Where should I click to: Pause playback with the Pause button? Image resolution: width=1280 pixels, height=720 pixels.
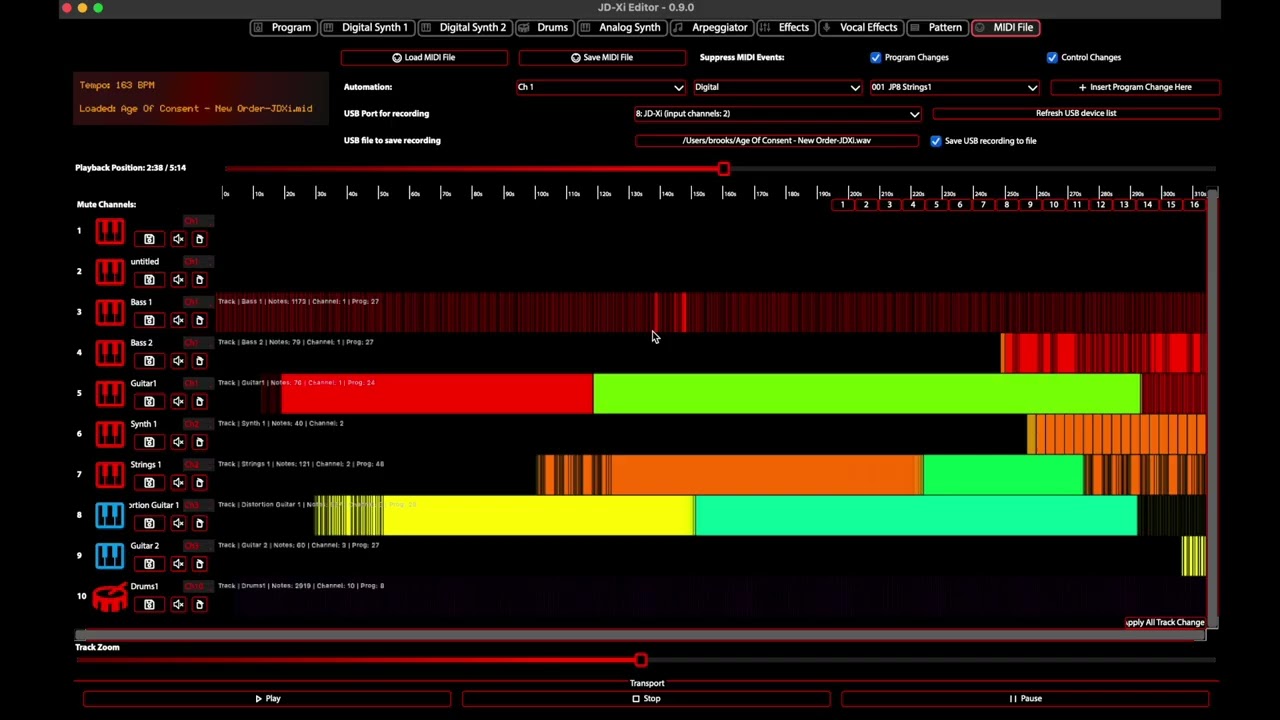pos(1025,699)
